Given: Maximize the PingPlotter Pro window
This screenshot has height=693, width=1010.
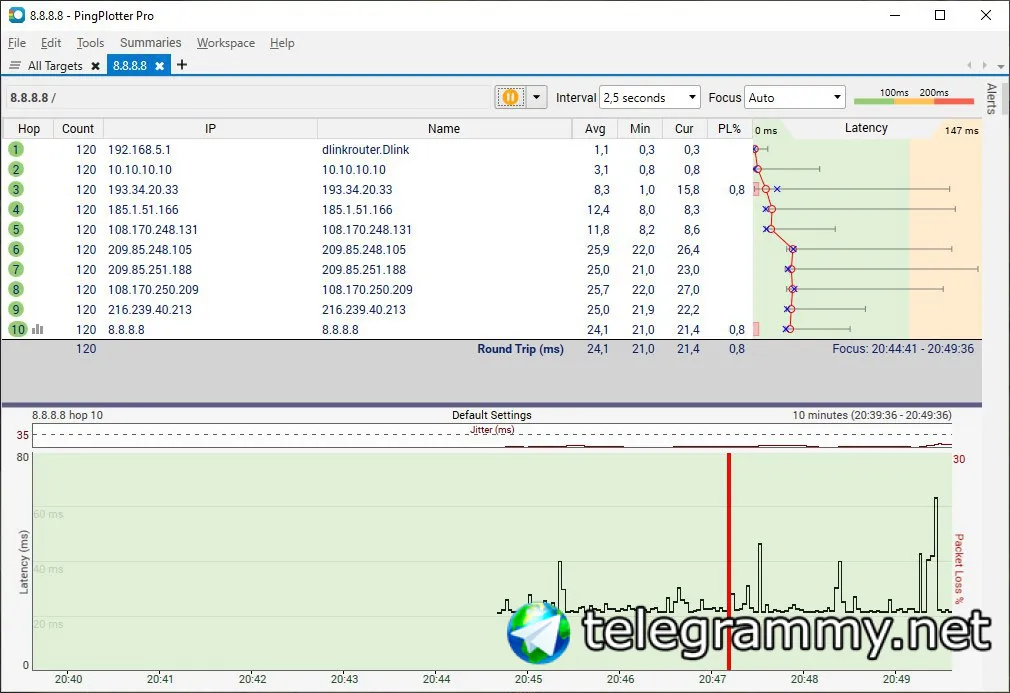Looking at the screenshot, I should click(940, 15).
